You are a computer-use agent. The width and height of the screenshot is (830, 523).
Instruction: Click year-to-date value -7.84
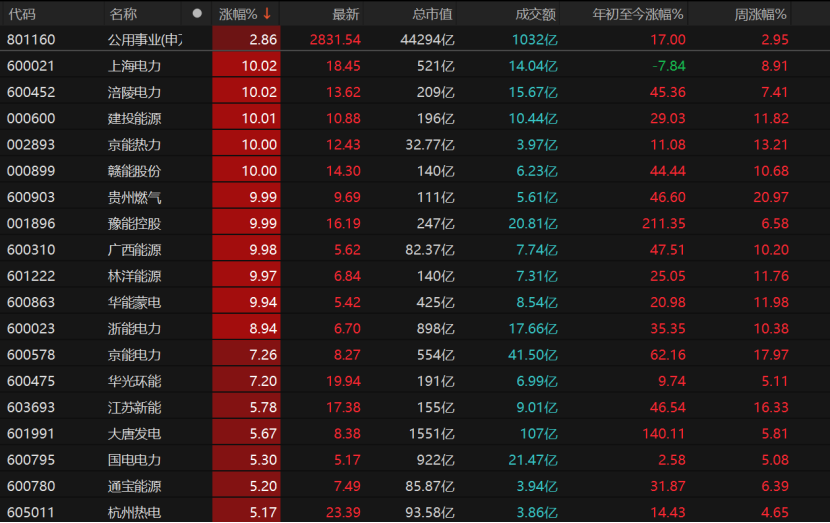669,66
